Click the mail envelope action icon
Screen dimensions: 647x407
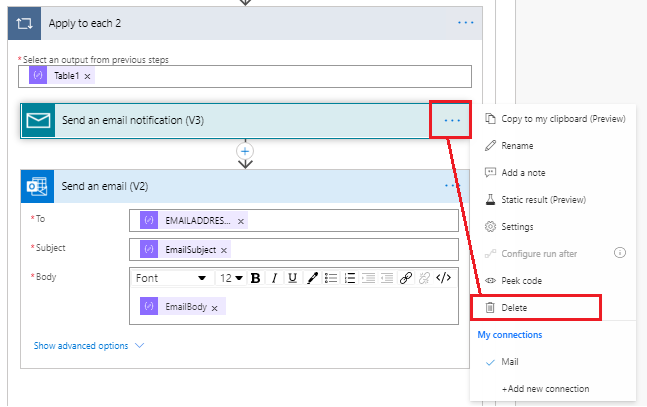point(38,120)
